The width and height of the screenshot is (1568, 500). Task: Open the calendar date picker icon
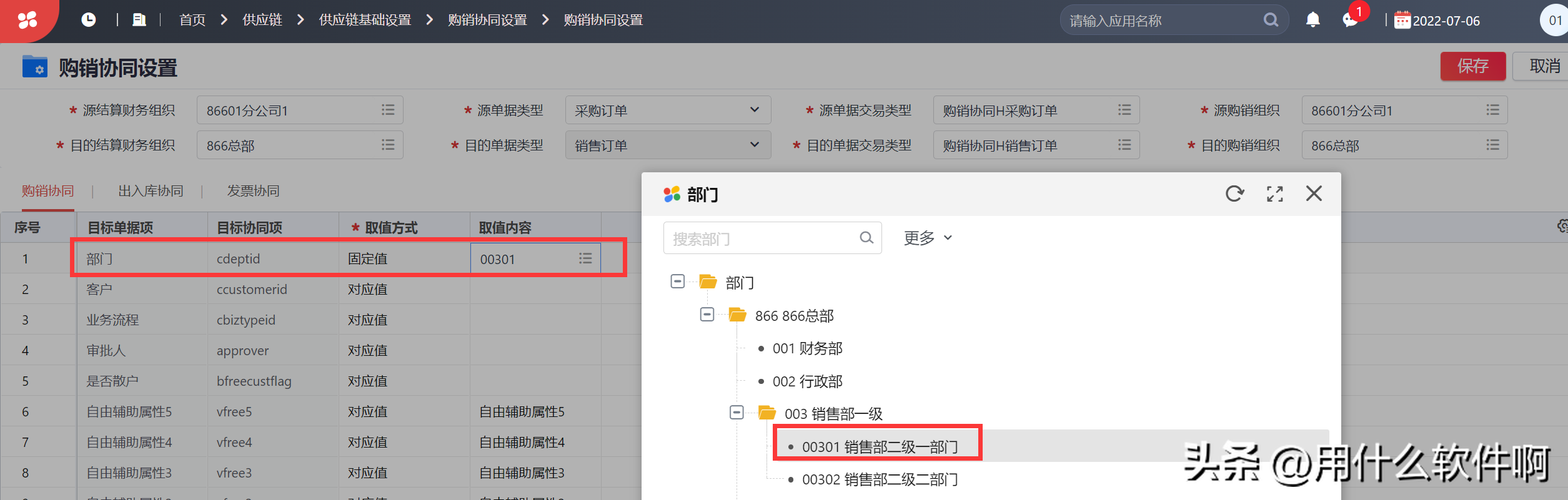(x=1402, y=21)
